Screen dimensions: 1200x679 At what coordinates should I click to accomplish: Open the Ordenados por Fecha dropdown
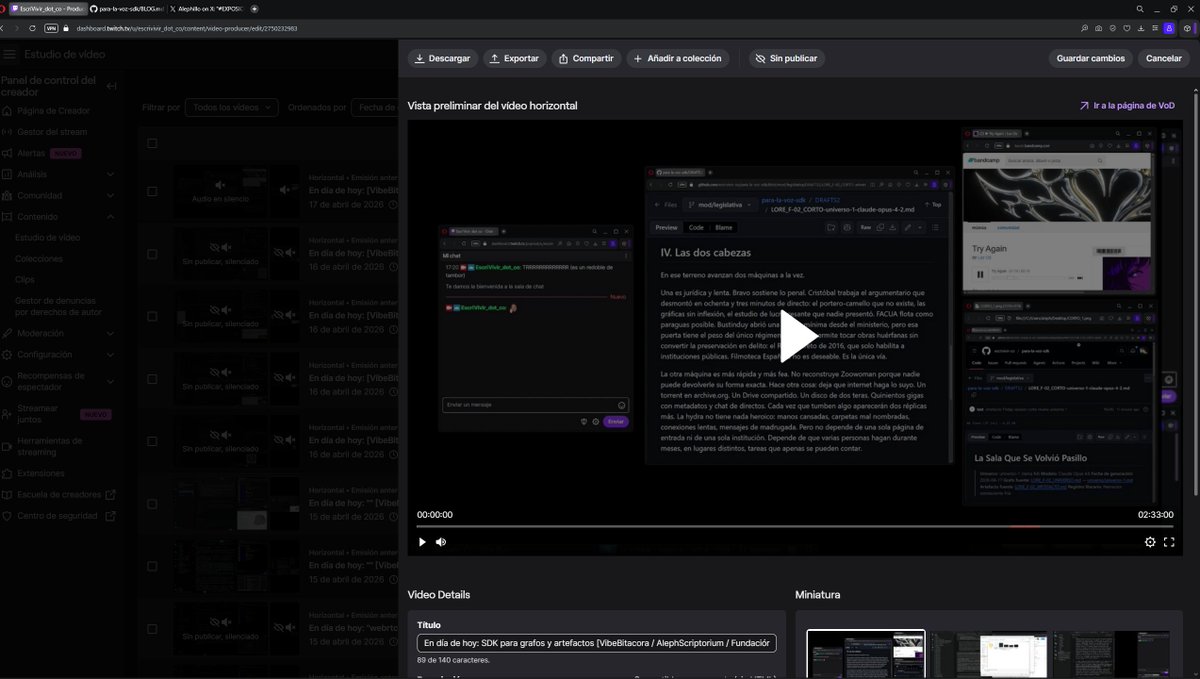376,107
